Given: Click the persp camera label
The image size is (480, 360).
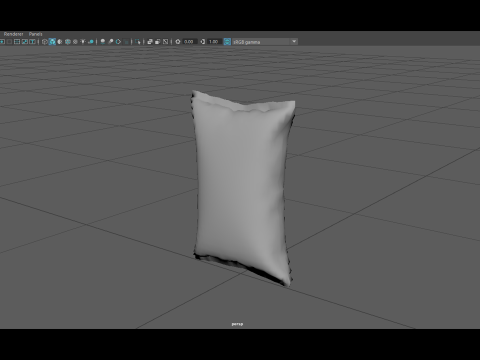Looking at the screenshot, I should [x=237, y=324].
